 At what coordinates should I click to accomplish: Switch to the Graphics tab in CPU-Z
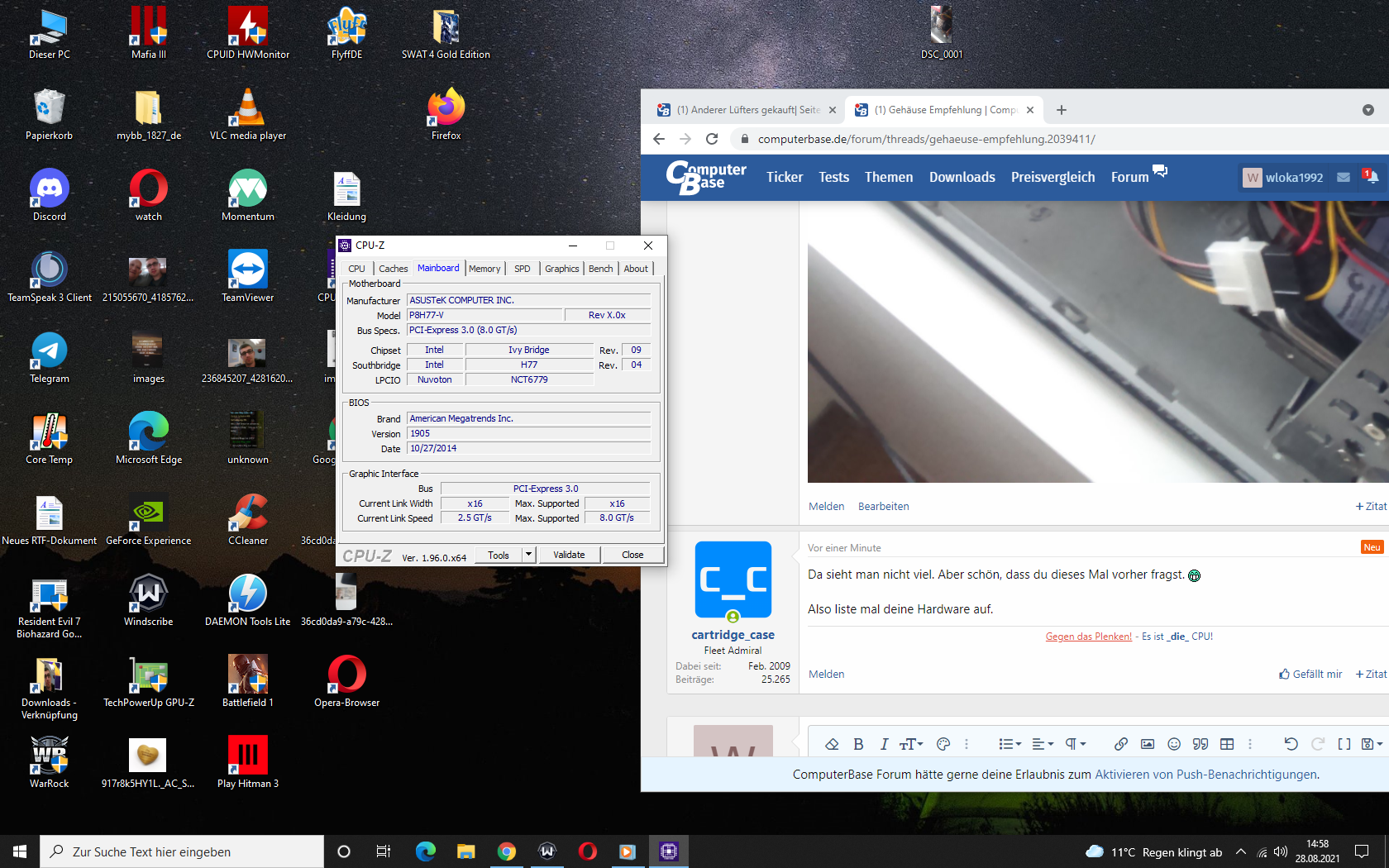562,269
